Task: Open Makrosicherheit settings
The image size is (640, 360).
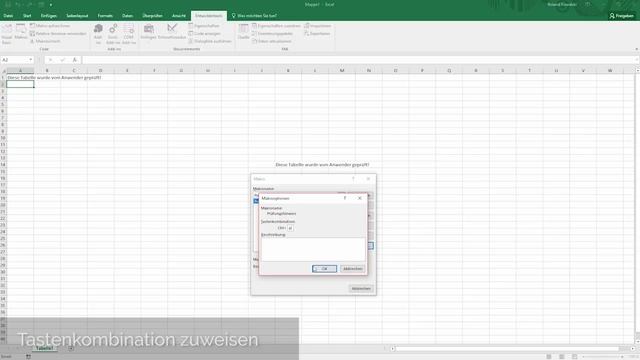Action: click(46, 41)
